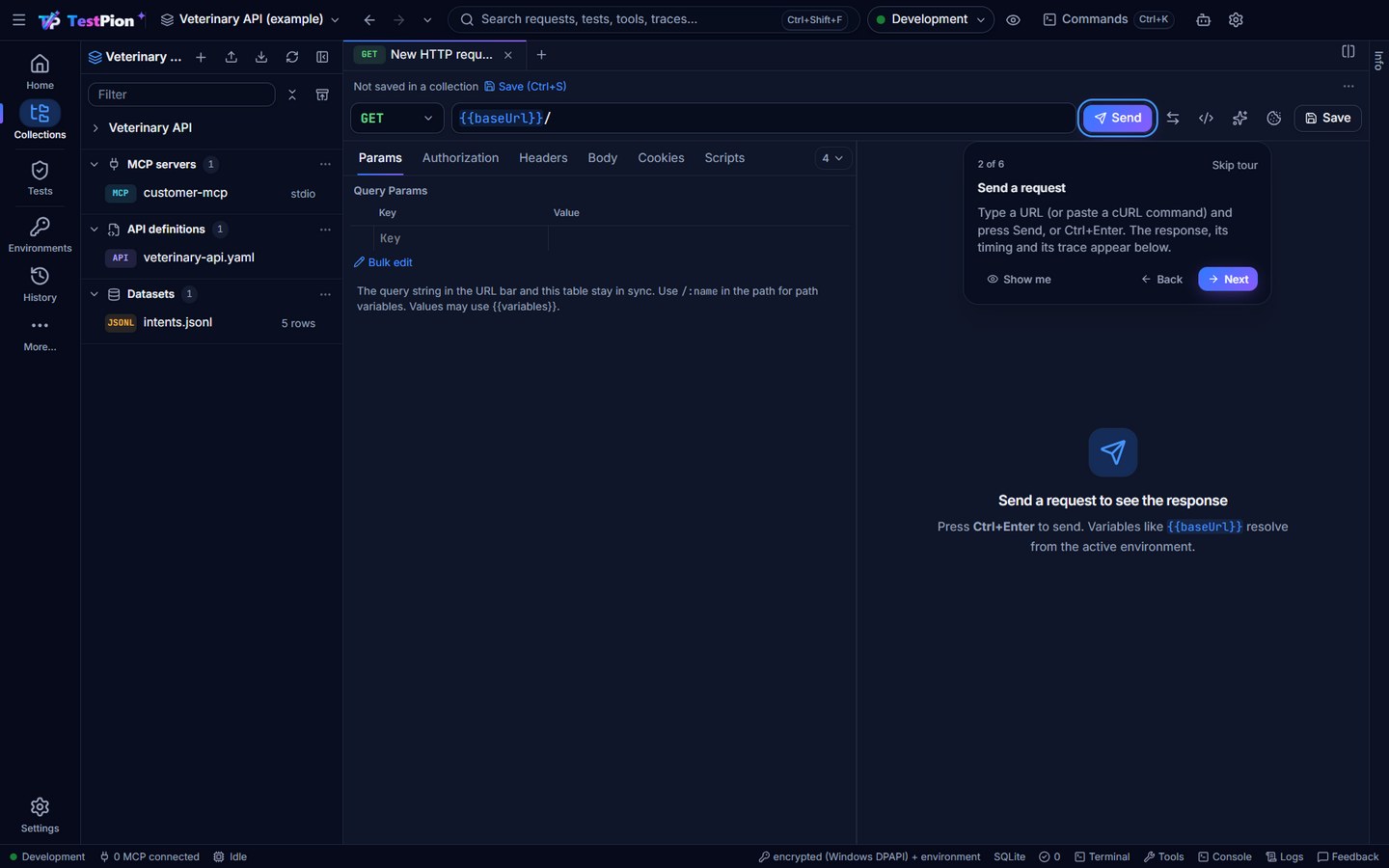Screen dimensions: 1389x868
Task: Click the Save (Ctrl+S) link
Action: (526, 87)
